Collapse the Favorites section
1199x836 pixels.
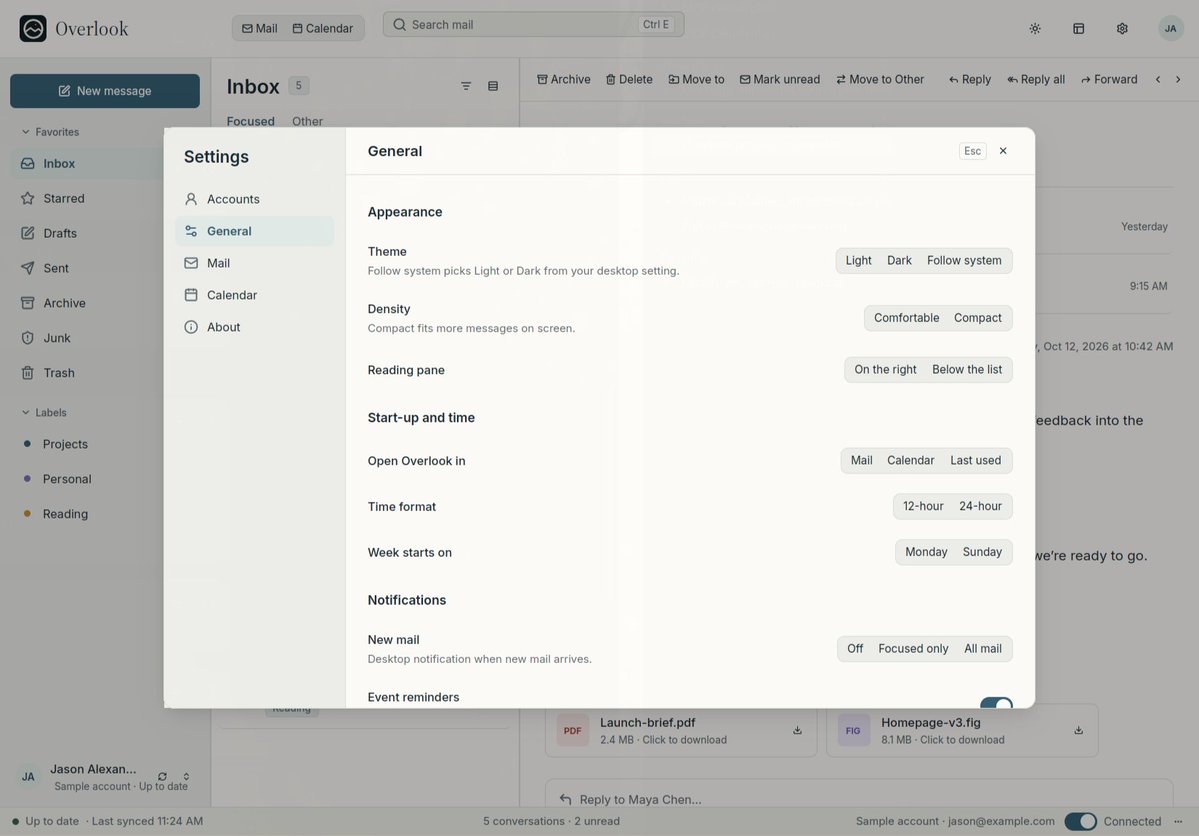coord(50,132)
